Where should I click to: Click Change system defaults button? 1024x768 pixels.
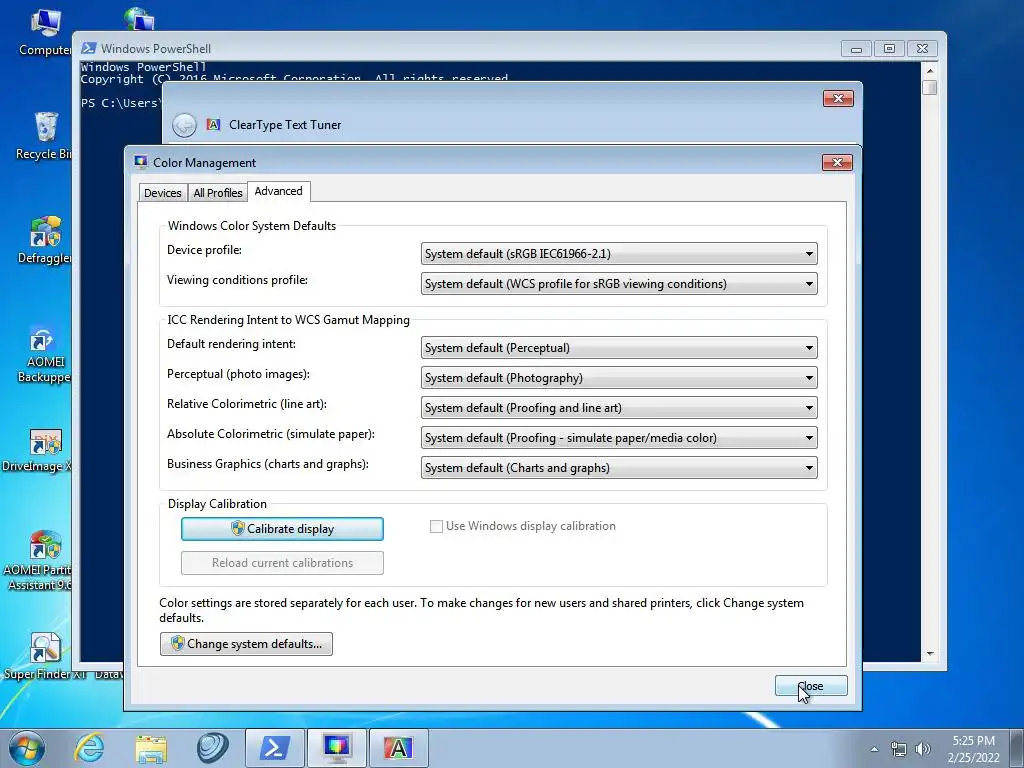246,644
